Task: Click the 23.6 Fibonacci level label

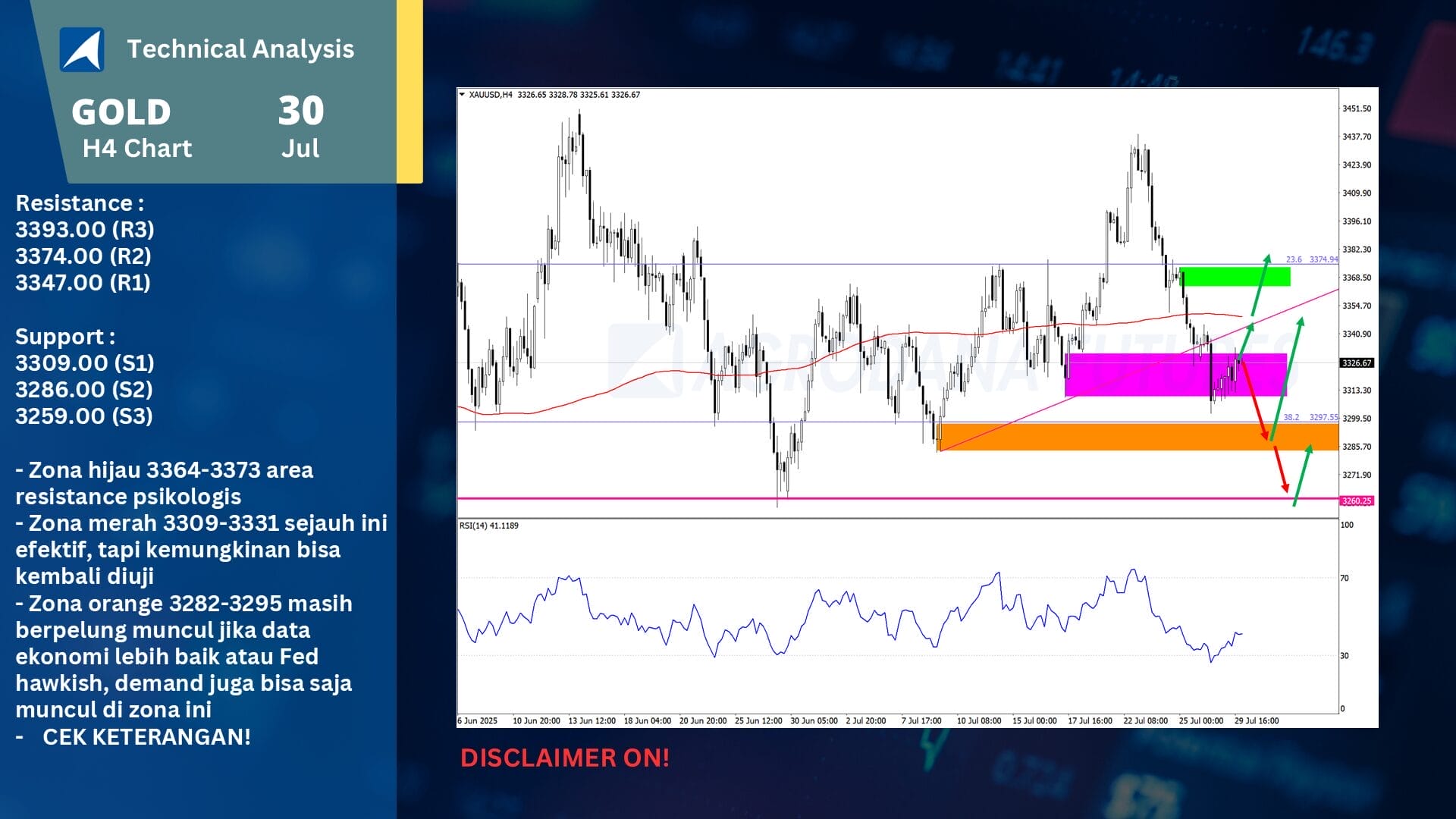Action: (x=1294, y=259)
